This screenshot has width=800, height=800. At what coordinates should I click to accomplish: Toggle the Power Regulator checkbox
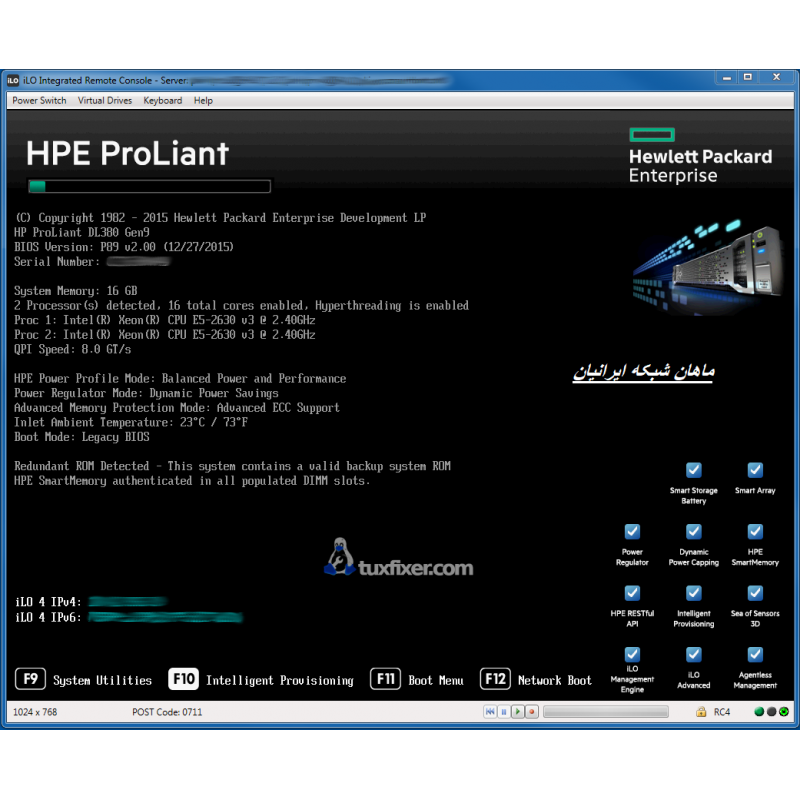(x=632, y=531)
